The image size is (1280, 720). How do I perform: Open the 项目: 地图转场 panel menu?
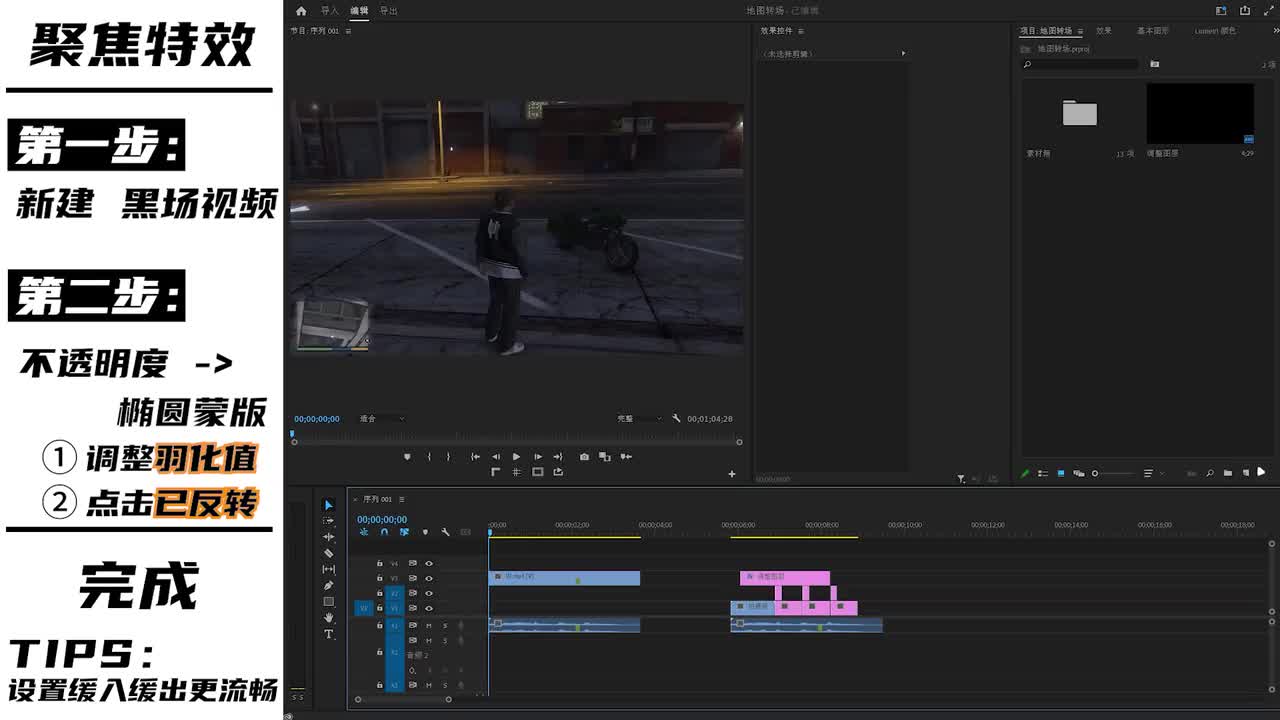click(1080, 31)
